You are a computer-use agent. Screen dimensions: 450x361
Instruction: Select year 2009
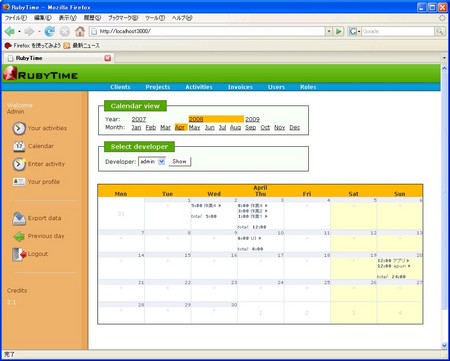(252, 119)
